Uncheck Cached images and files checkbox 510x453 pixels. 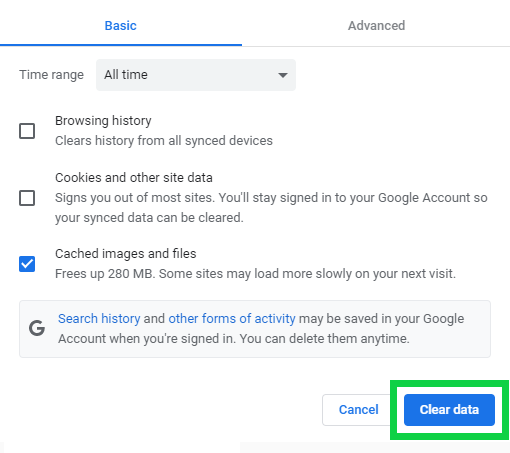[x=27, y=264]
